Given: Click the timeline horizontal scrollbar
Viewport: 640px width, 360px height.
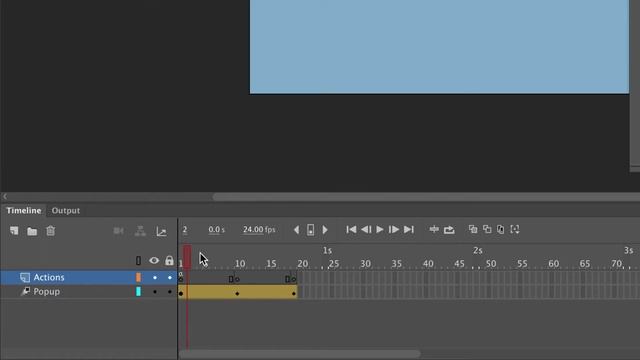Looking at the screenshot, I should [300, 354].
